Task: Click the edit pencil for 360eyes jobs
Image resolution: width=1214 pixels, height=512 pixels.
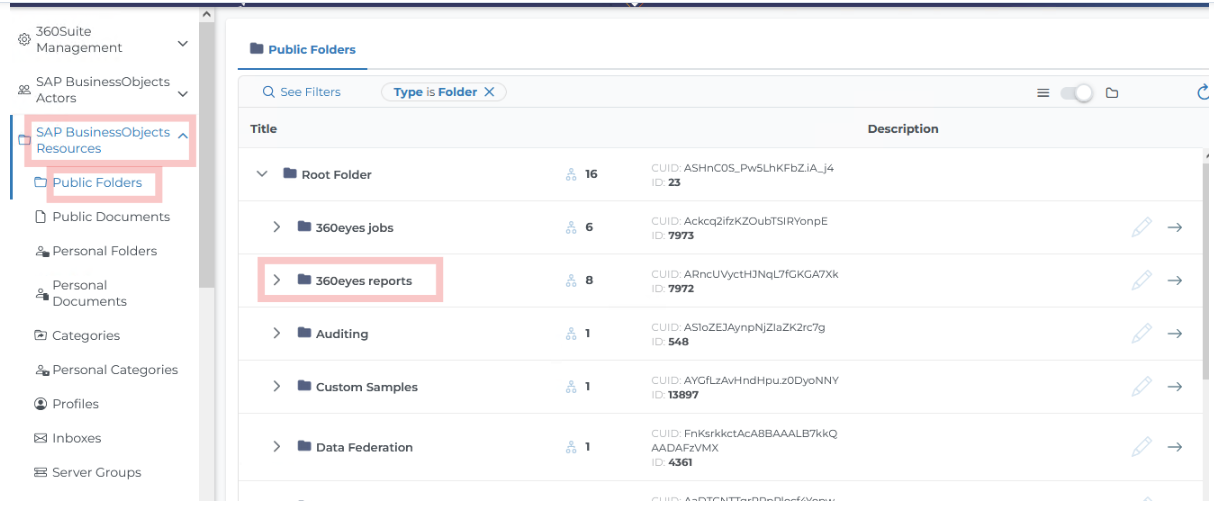Action: point(1141,227)
